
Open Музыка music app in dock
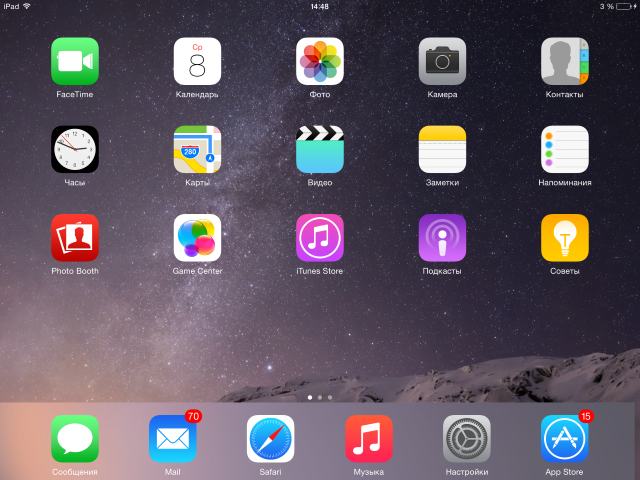pos(369,439)
